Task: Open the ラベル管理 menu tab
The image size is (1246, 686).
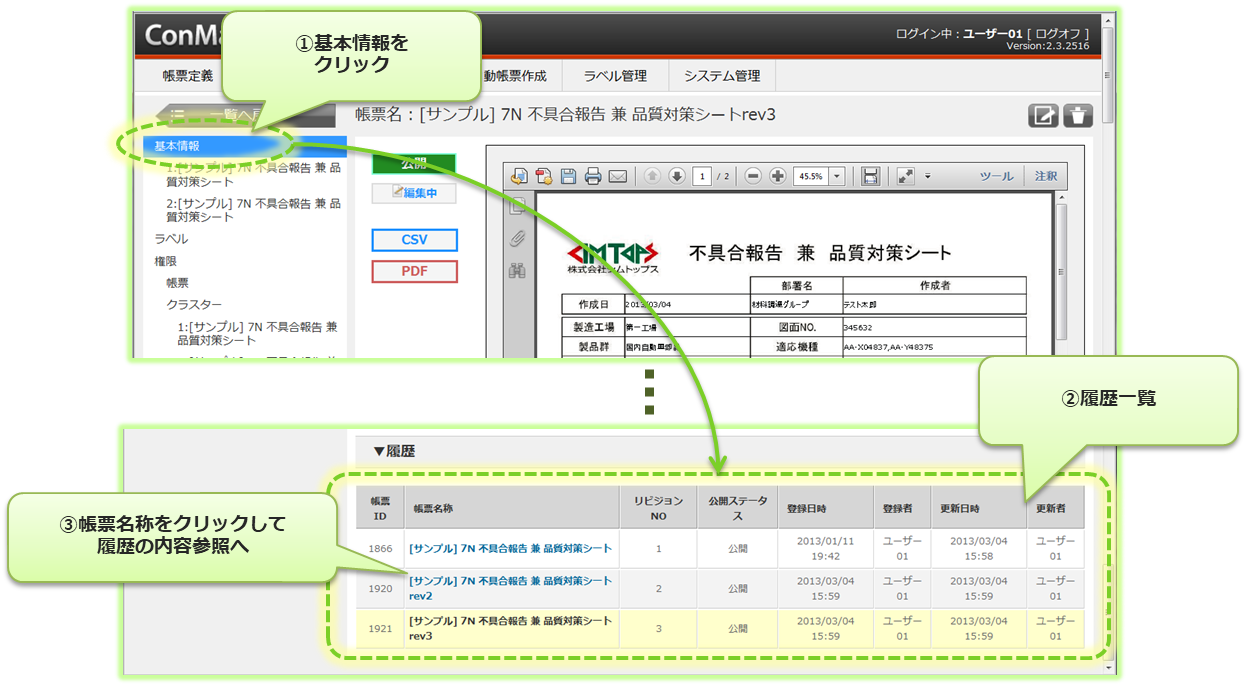Action: tap(615, 75)
